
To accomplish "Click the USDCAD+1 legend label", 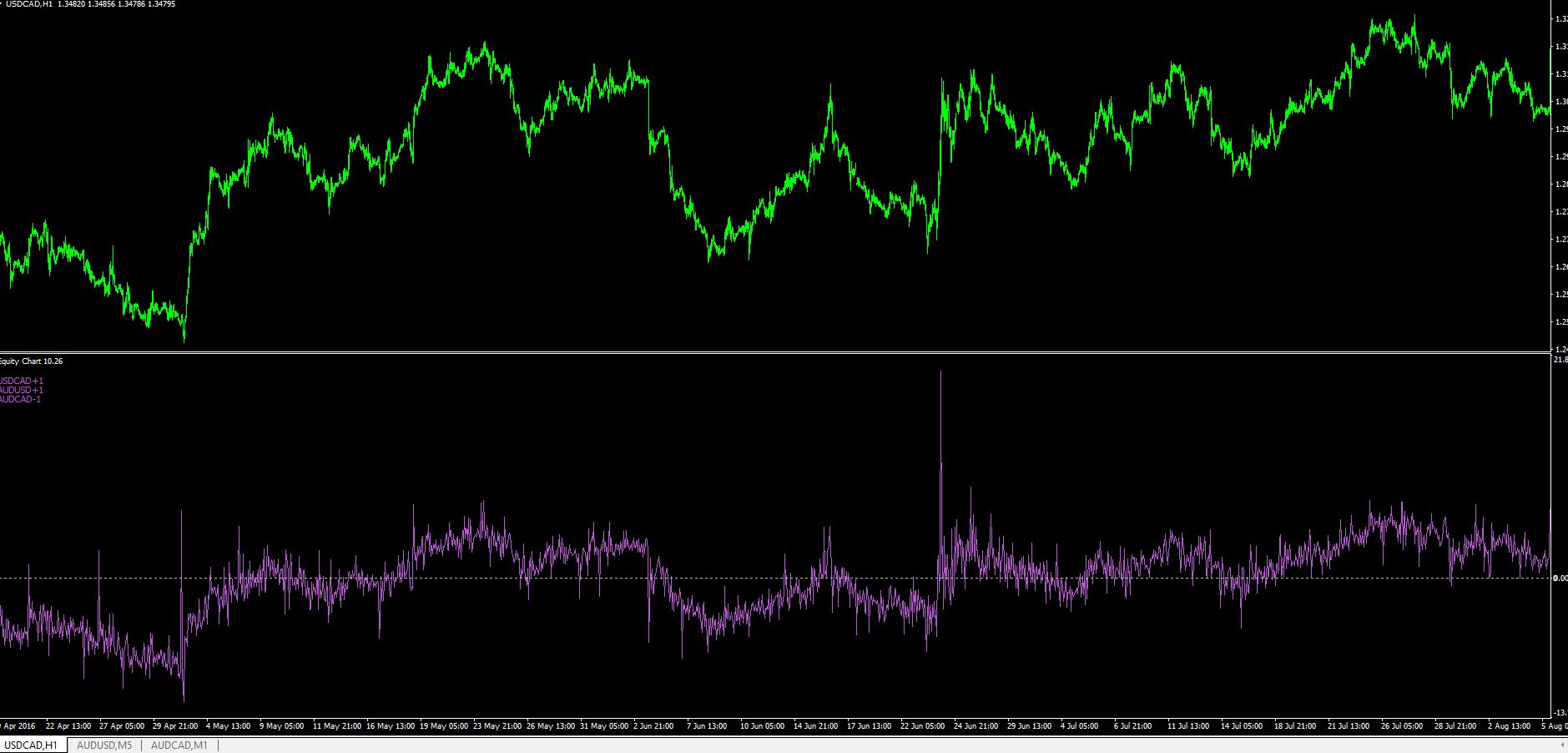I will tap(22, 381).
